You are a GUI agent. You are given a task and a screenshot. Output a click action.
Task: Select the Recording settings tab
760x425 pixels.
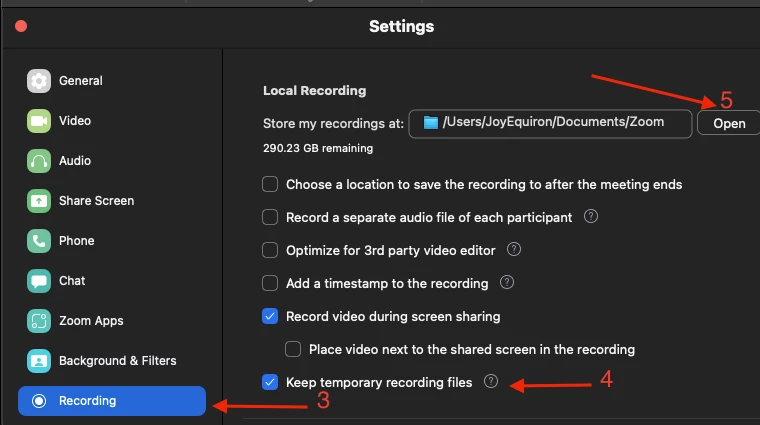[x=112, y=401]
